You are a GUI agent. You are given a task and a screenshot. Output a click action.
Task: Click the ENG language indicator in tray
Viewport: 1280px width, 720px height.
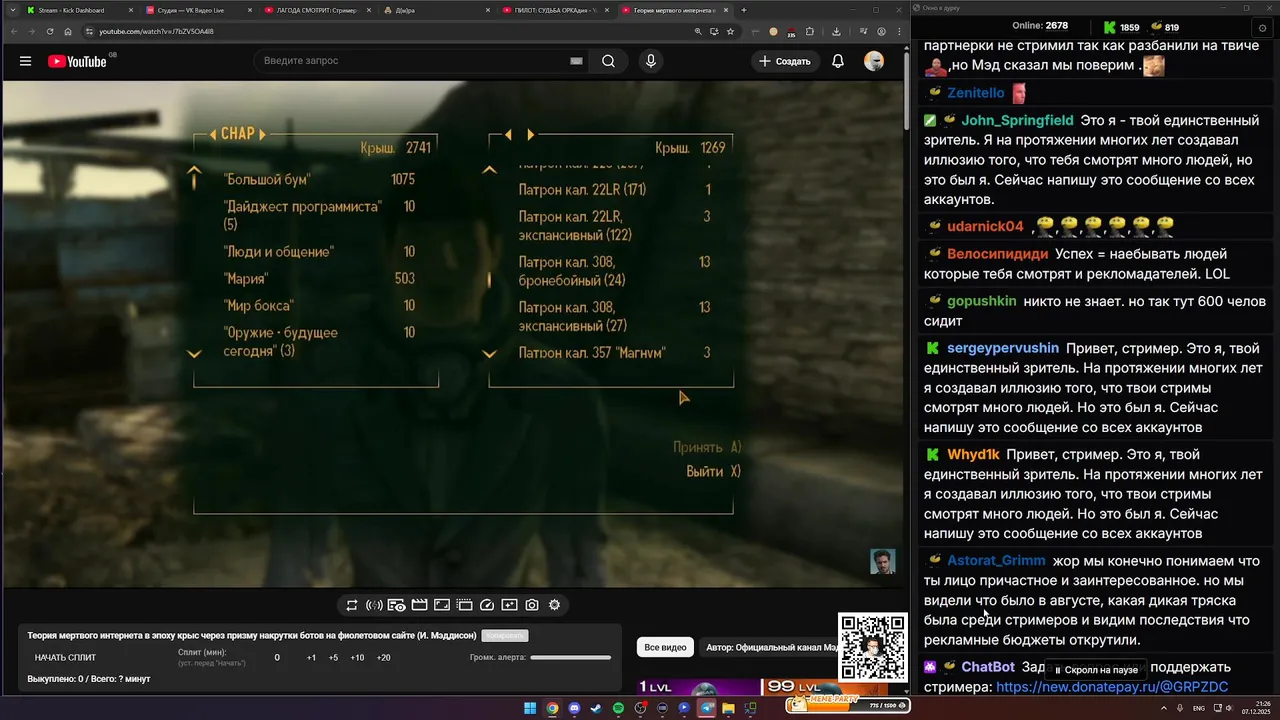pyautogui.click(x=1200, y=708)
